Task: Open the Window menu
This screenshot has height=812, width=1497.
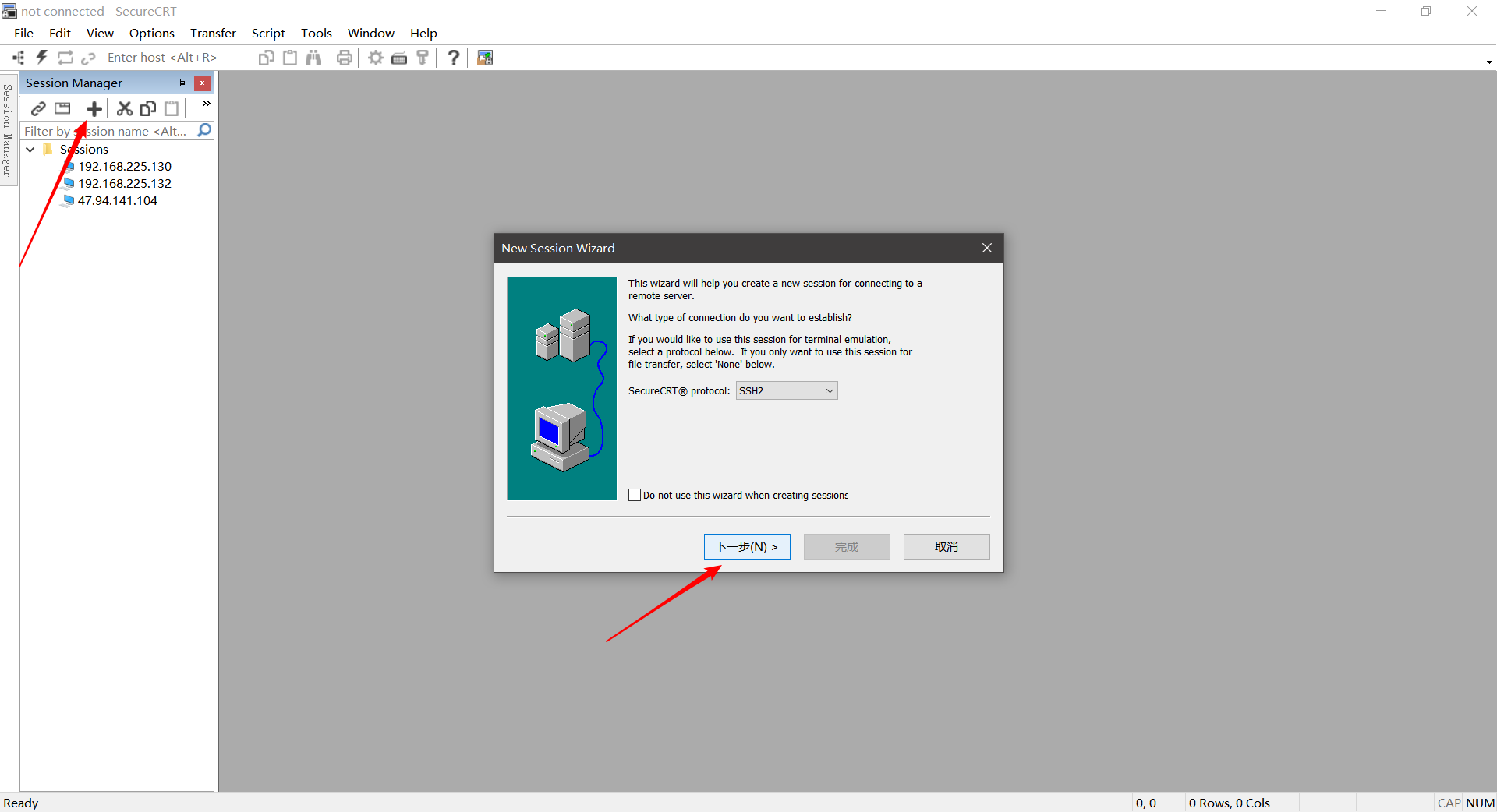Action: (371, 33)
